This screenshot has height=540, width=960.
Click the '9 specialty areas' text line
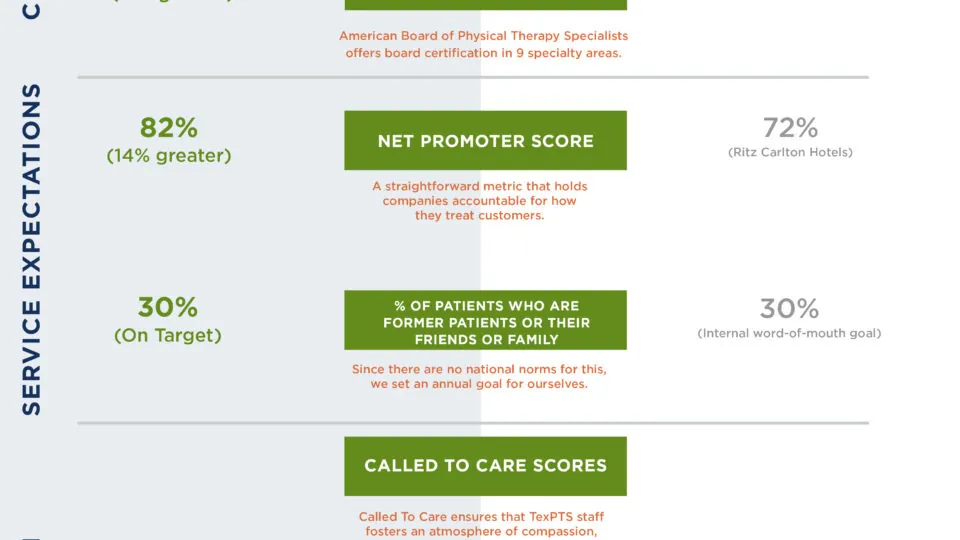pyautogui.click(x=483, y=53)
